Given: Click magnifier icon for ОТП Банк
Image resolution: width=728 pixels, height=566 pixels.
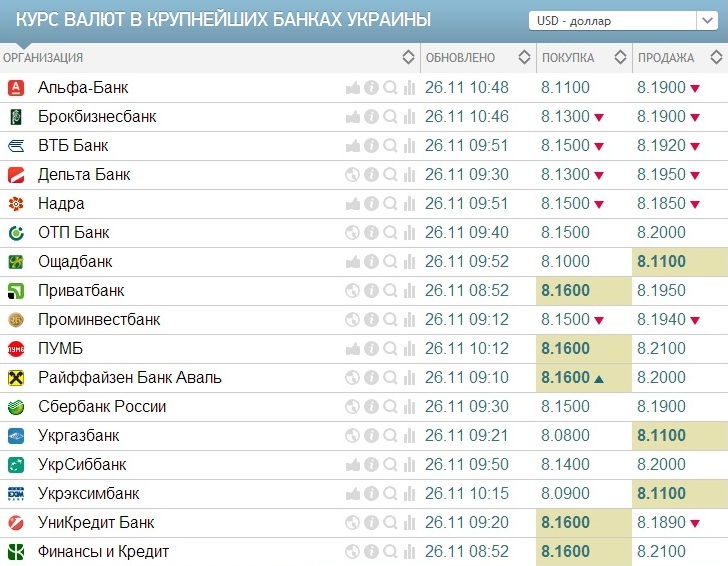Looking at the screenshot, I should (390, 233).
